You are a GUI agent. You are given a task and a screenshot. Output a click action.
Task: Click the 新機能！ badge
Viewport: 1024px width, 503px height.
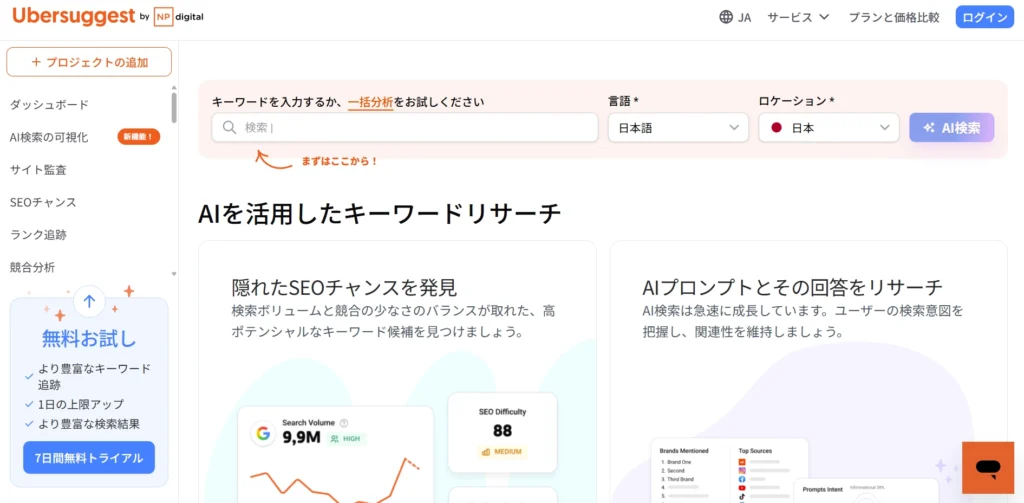tap(138, 137)
